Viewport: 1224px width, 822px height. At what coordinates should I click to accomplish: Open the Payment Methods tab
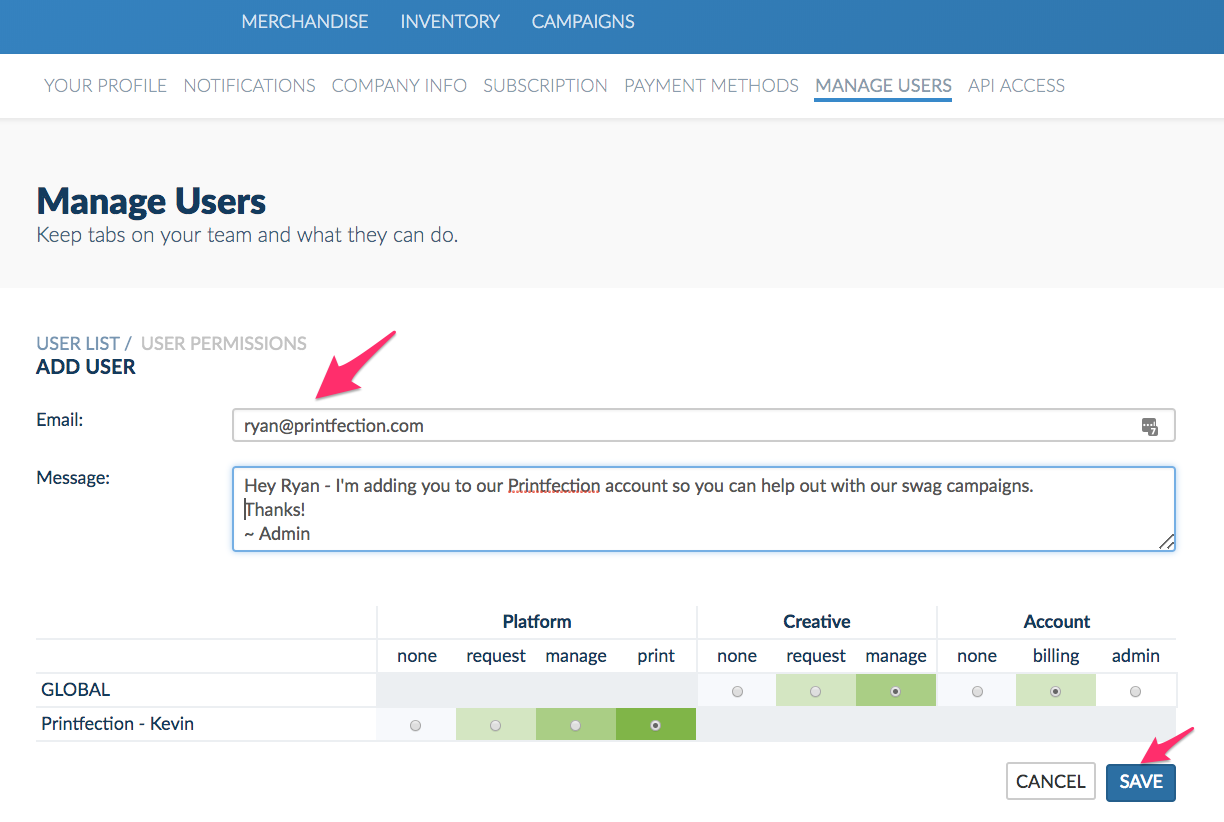tap(711, 86)
